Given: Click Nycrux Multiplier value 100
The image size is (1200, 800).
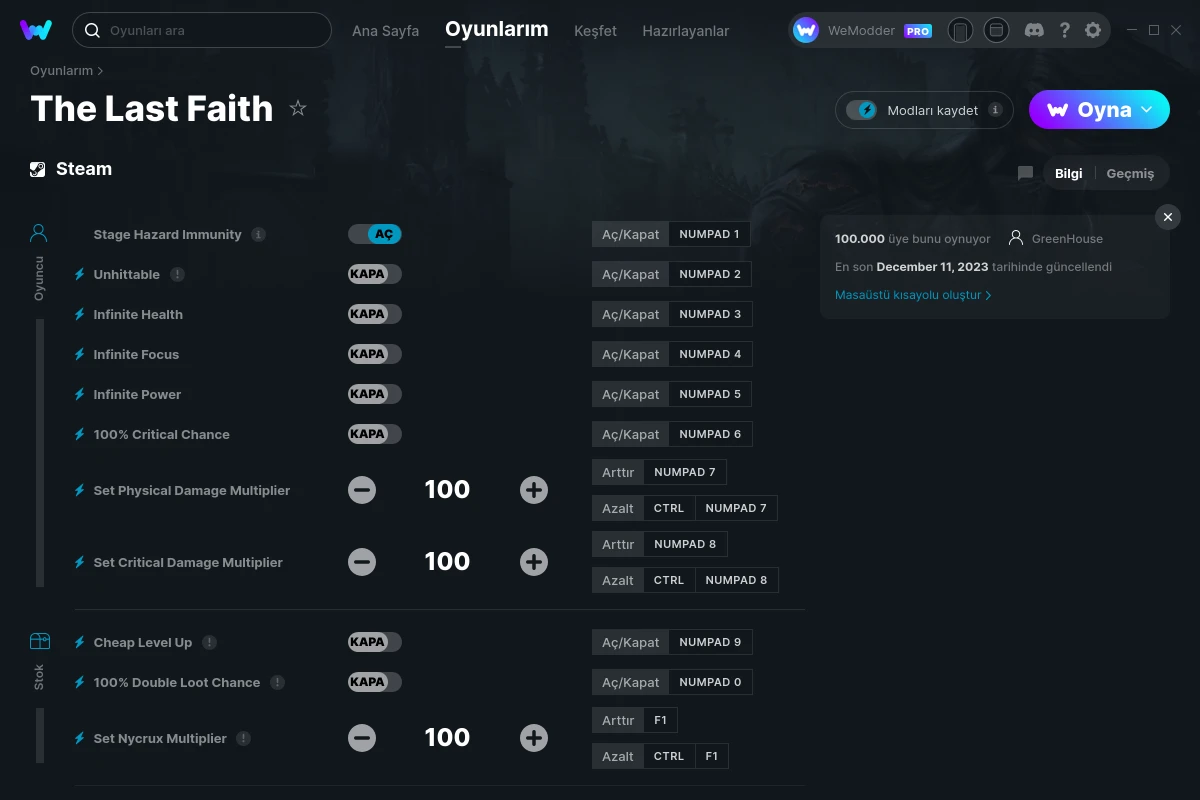Looking at the screenshot, I should 447,738.
